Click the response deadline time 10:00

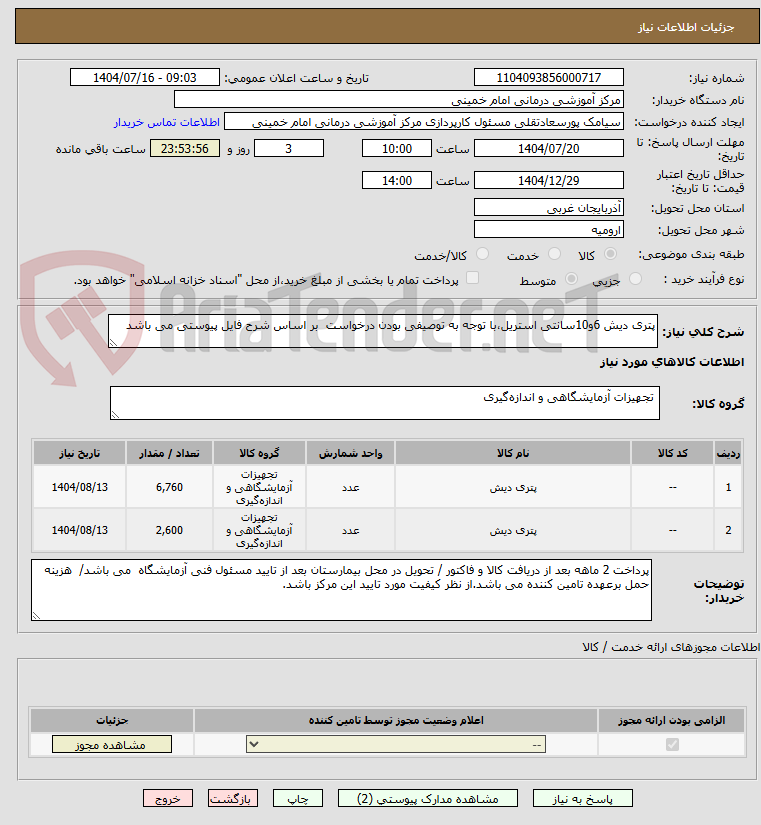tap(397, 148)
